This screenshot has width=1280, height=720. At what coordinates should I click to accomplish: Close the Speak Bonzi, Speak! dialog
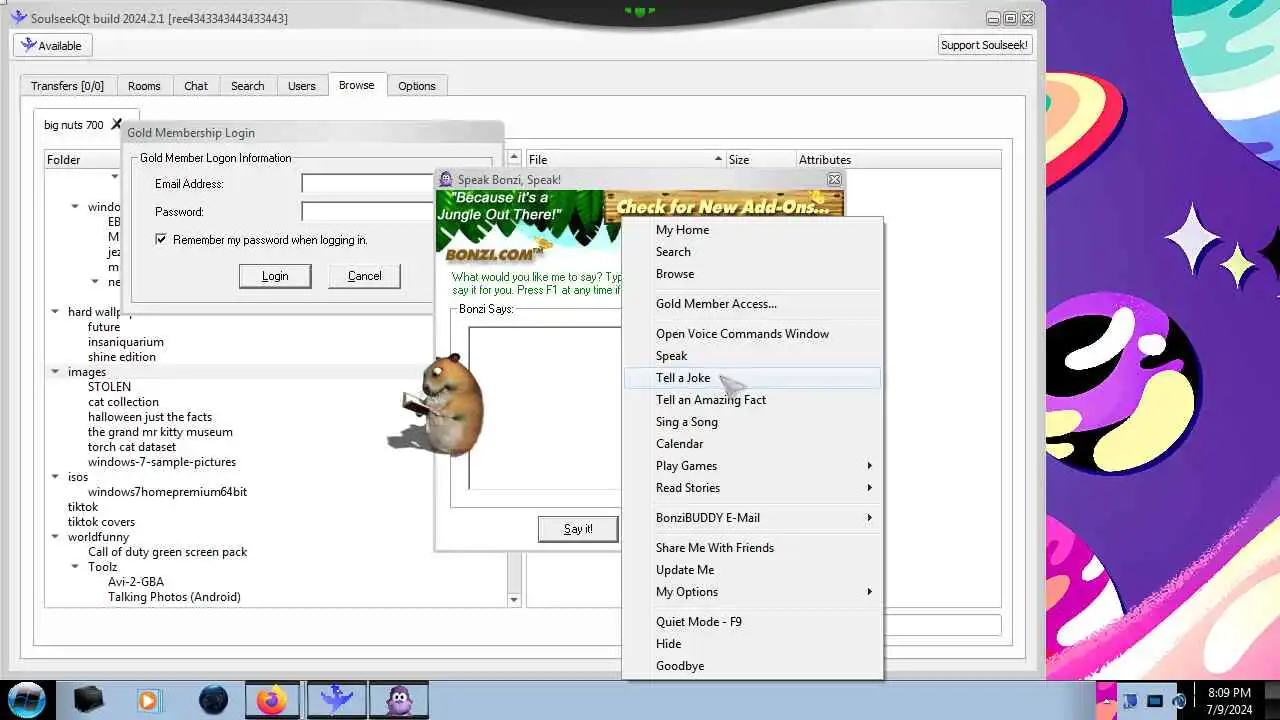[834, 180]
